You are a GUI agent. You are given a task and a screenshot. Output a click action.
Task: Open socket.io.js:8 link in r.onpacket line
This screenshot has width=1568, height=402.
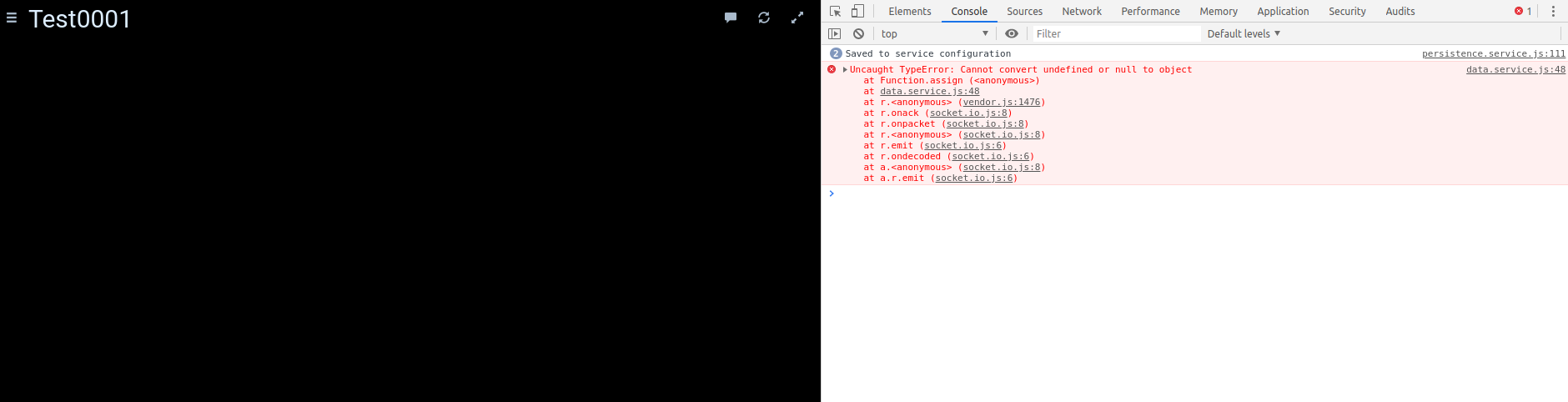(985, 124)
